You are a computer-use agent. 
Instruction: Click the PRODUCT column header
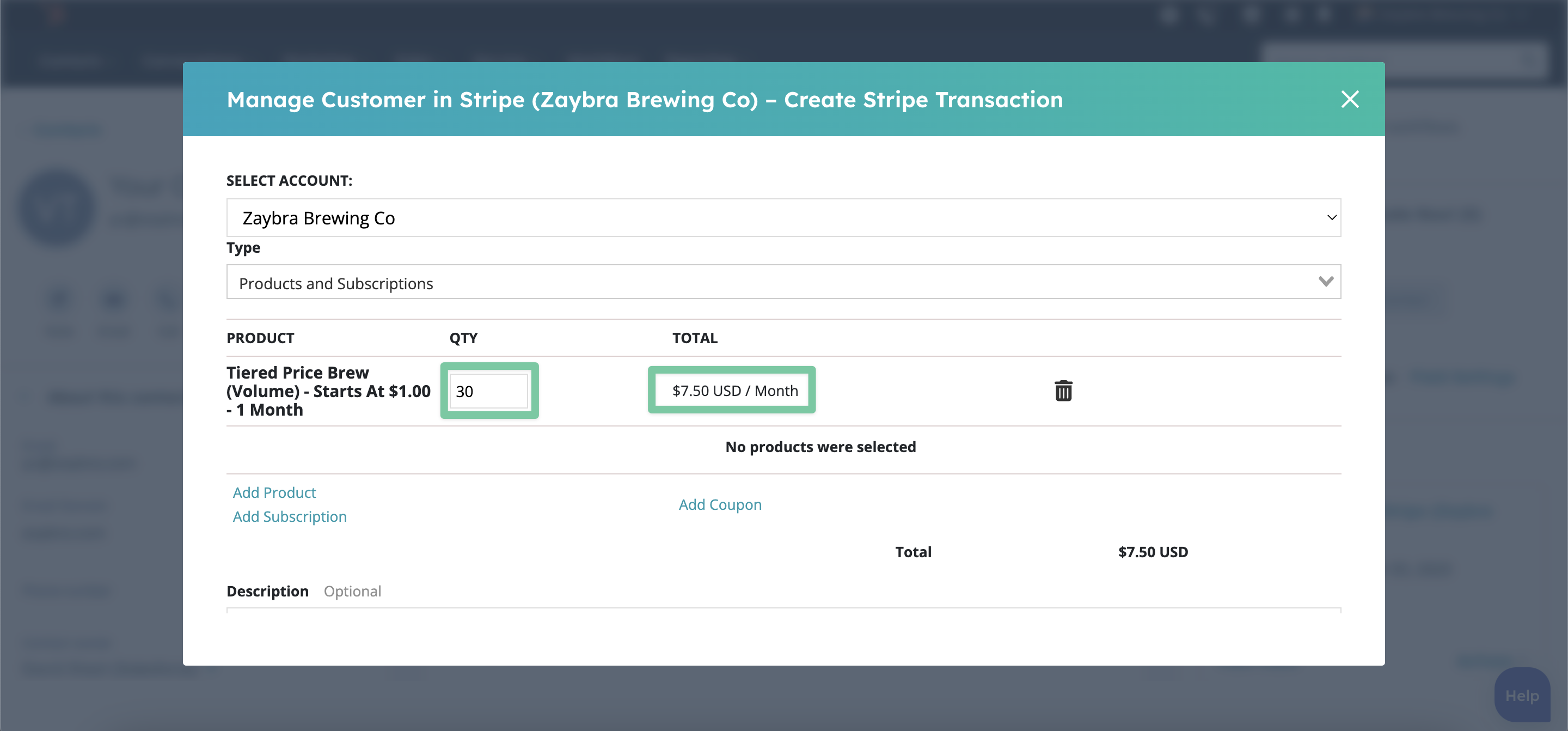(260, 338)
